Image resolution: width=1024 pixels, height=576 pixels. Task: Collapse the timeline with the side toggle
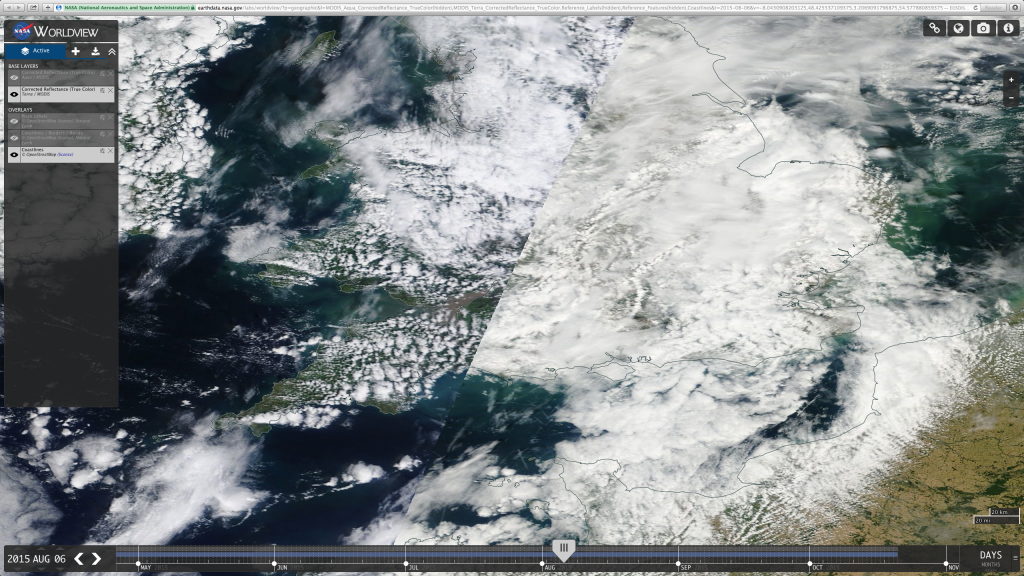[x=1016, y=558]
